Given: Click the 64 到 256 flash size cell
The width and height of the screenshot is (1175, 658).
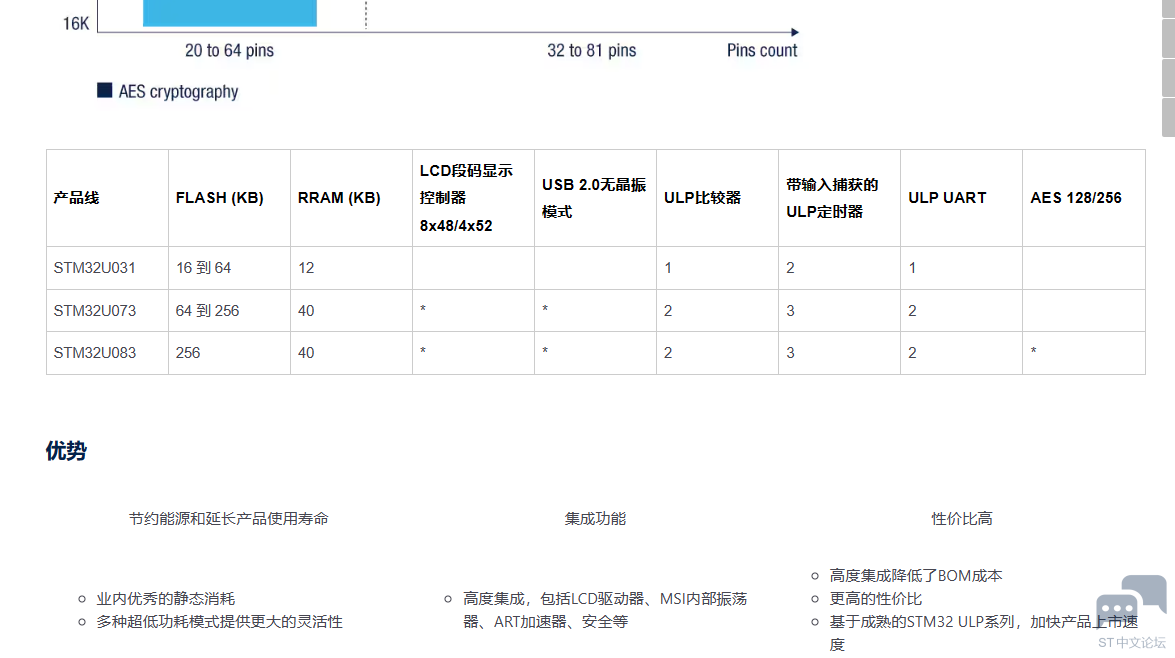Looking at the screenshot, I should click(x=207, y=311).
